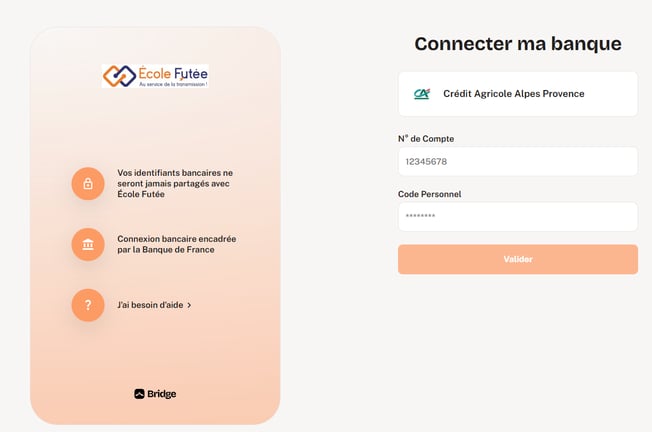Click the École Futée name in the logo
This screenshot has width=652, height=432.
[173, 73]
